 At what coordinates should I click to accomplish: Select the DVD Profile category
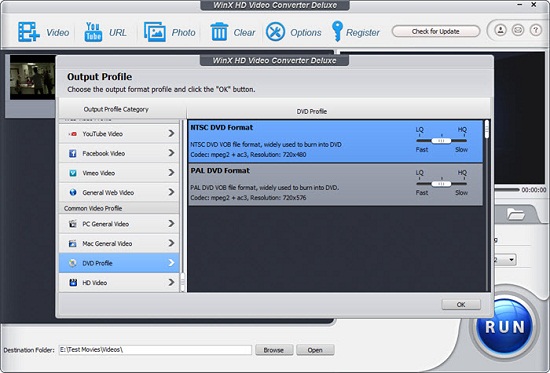pyautogui.click(x=119, y=263)
